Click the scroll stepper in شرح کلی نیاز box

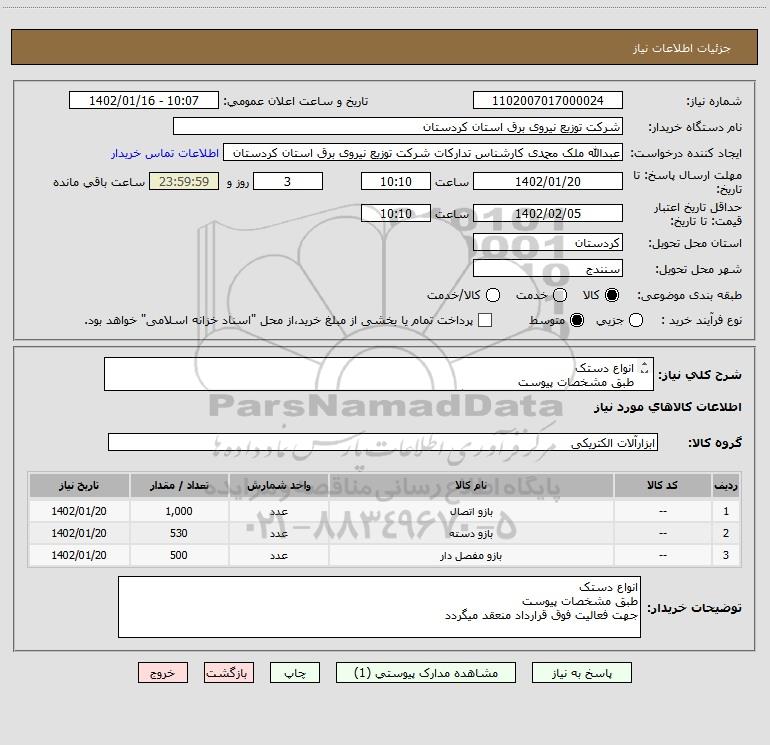coord(645,367)
